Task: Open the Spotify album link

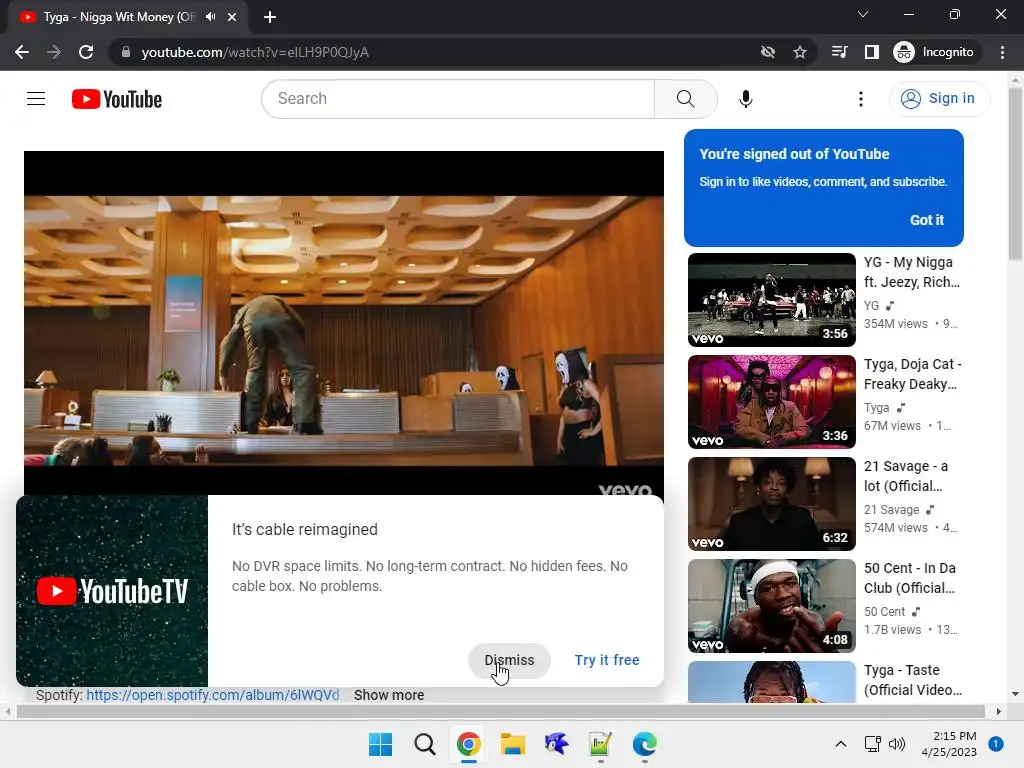Action: tap(213, 695)
